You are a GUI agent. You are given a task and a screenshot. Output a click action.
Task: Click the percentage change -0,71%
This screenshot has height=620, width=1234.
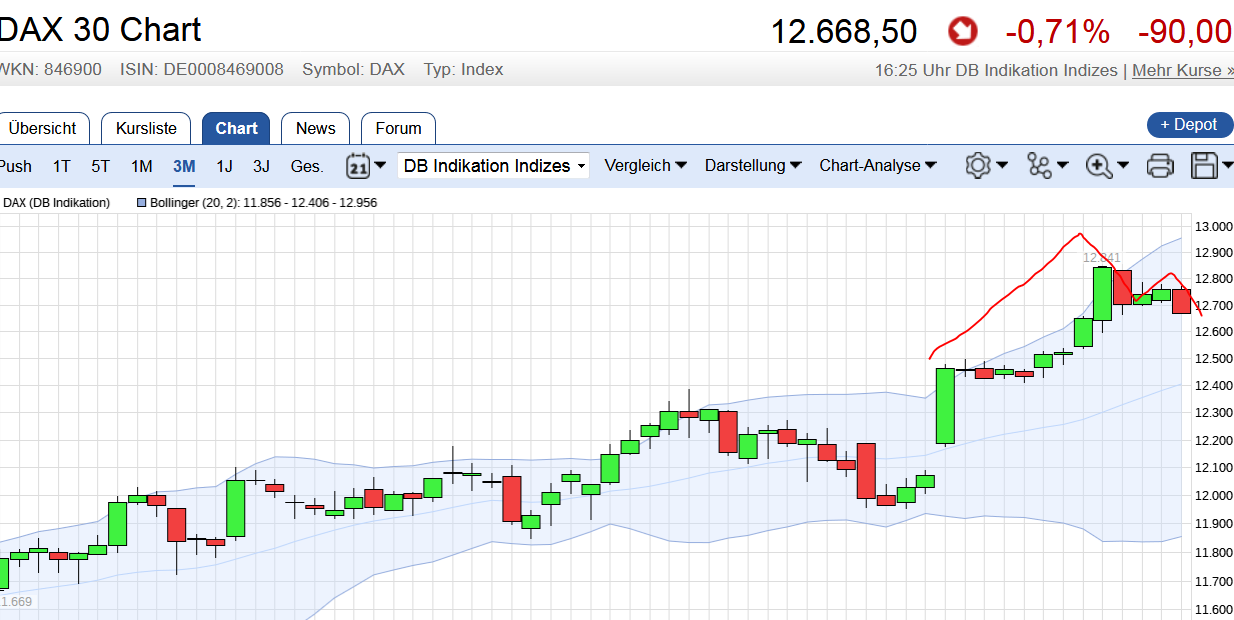pyautogui.click(x=1057, y=32)
